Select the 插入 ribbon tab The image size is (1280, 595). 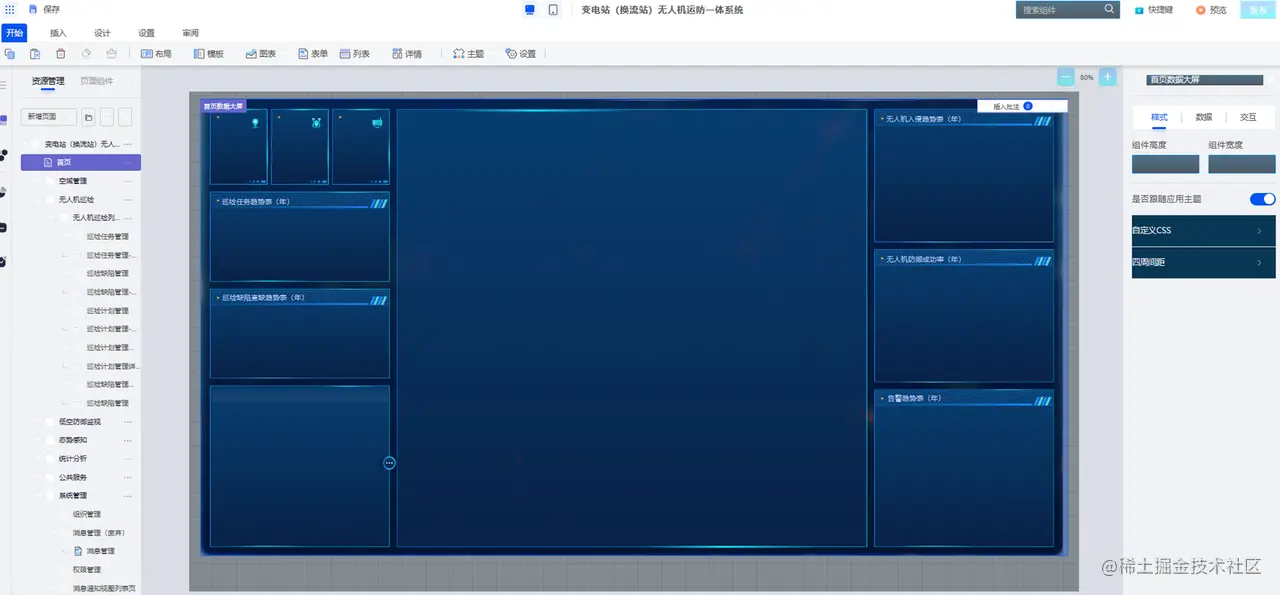(x=58, y=33)
